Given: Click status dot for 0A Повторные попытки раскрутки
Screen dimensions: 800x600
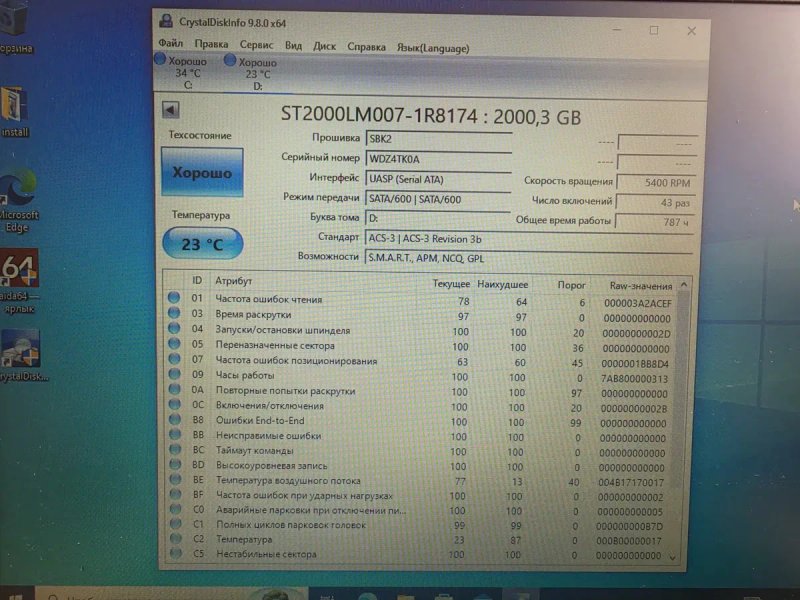Looking at the screenshot, I should pos(174,389).
